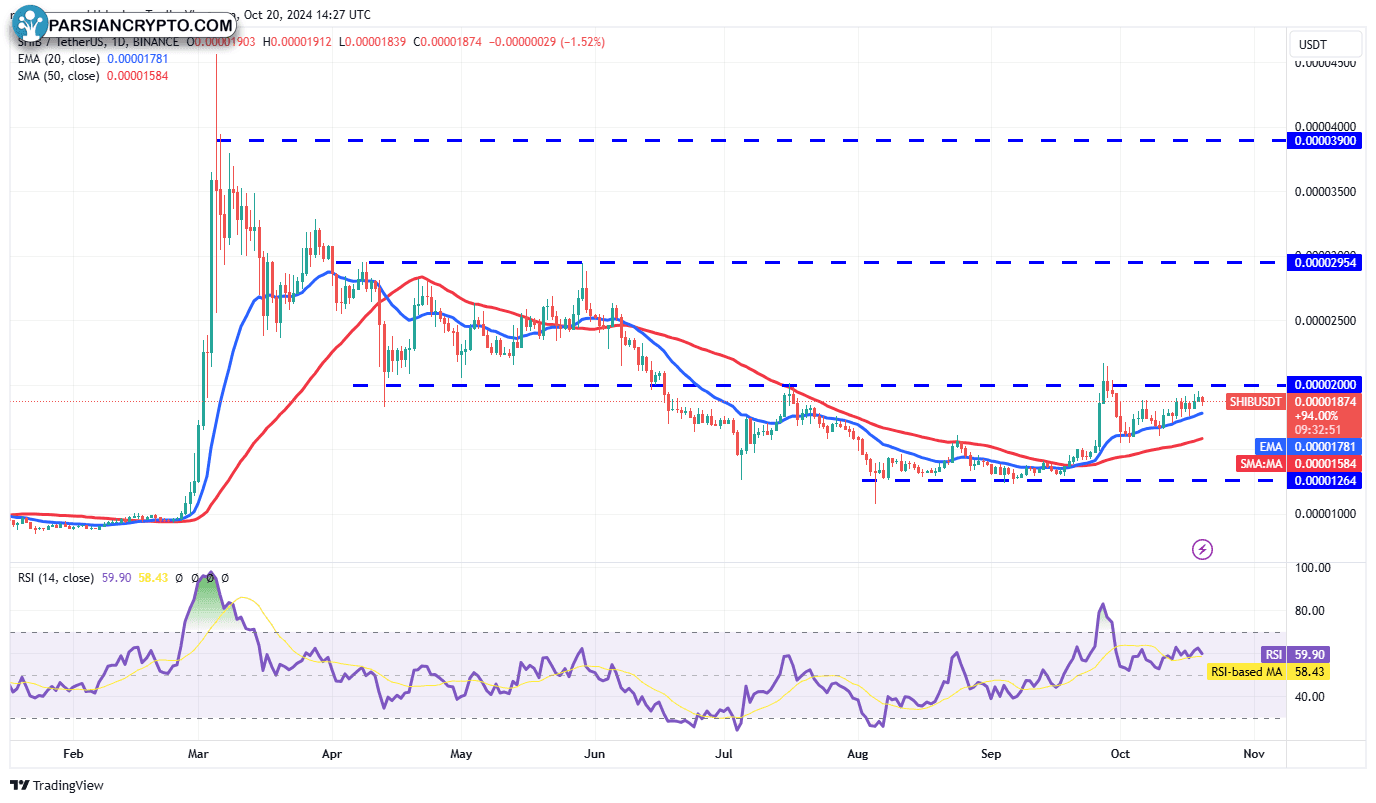
Task: Click the Oct 20, 2024 14:27 UTC timestamp
Action: point(306,15)
